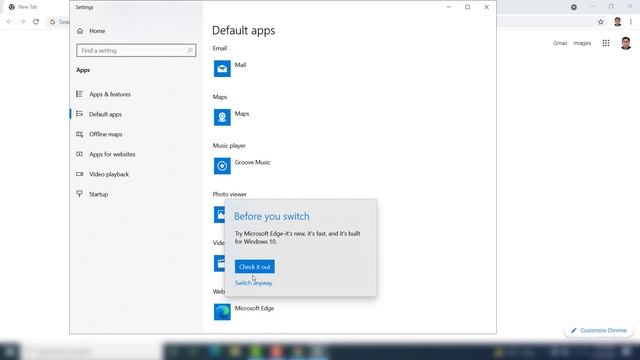Minimize the Settings window

pos(449,7)
